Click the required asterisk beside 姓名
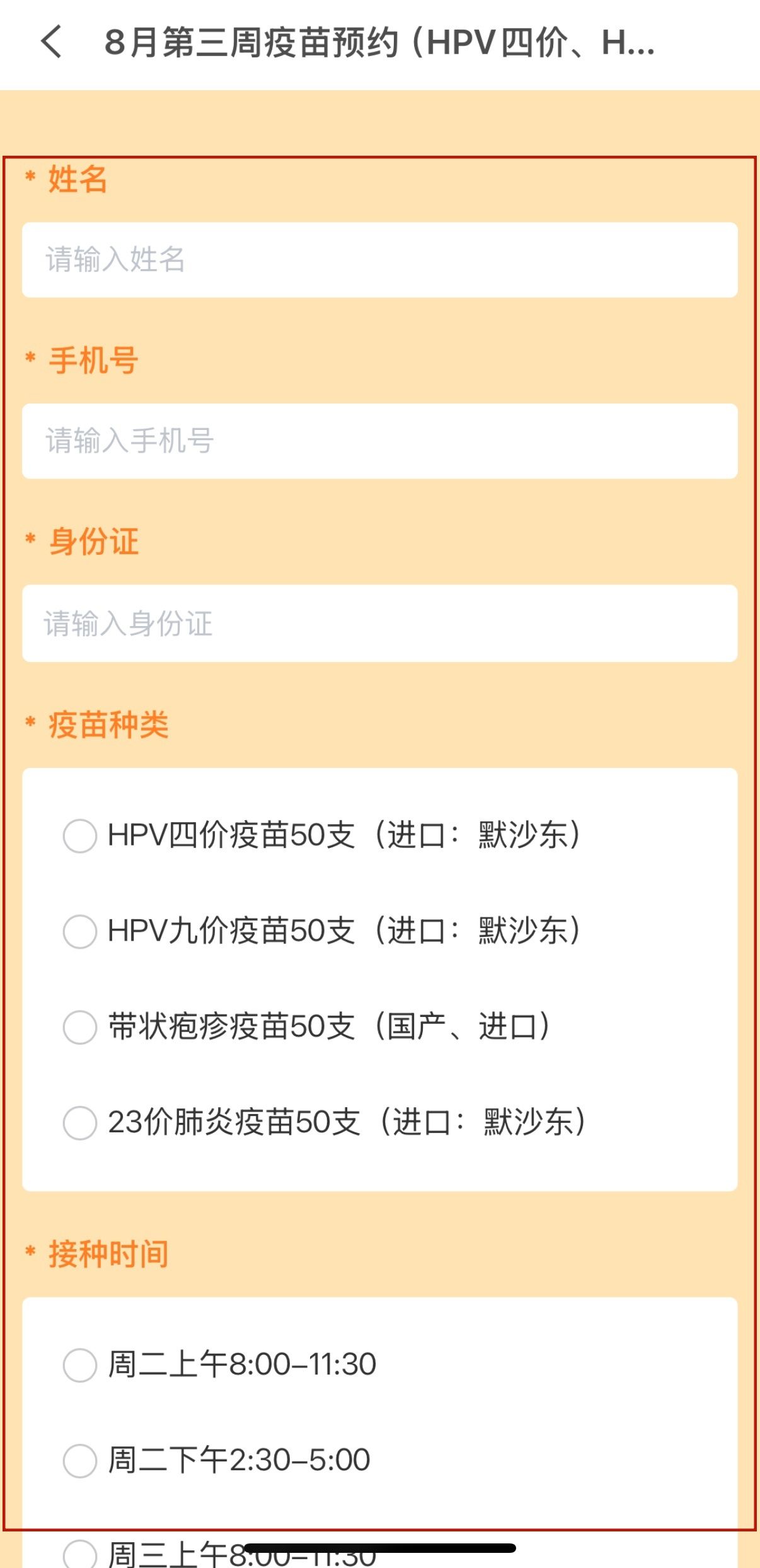This screenshot has width=760, height=1568. click(30, 177)
